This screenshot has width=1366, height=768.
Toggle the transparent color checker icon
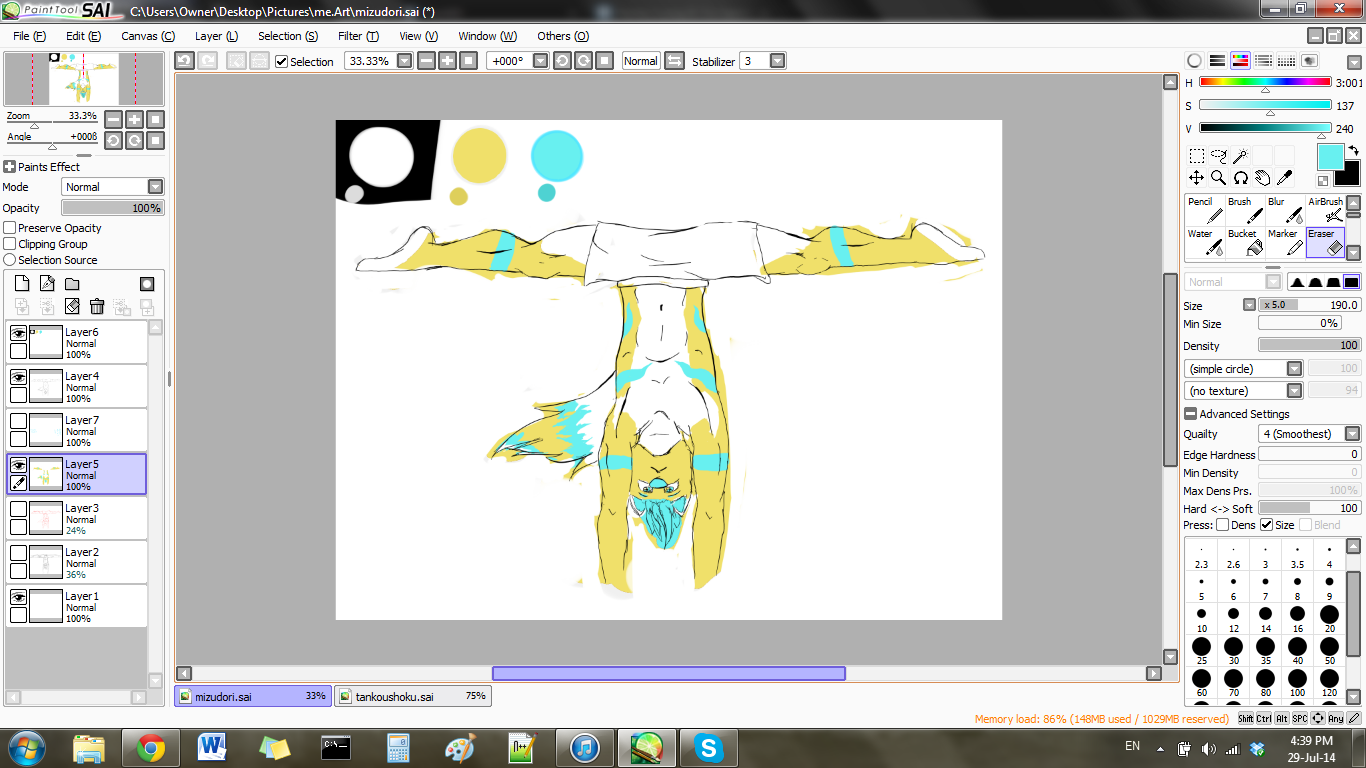coord(1323,181)
